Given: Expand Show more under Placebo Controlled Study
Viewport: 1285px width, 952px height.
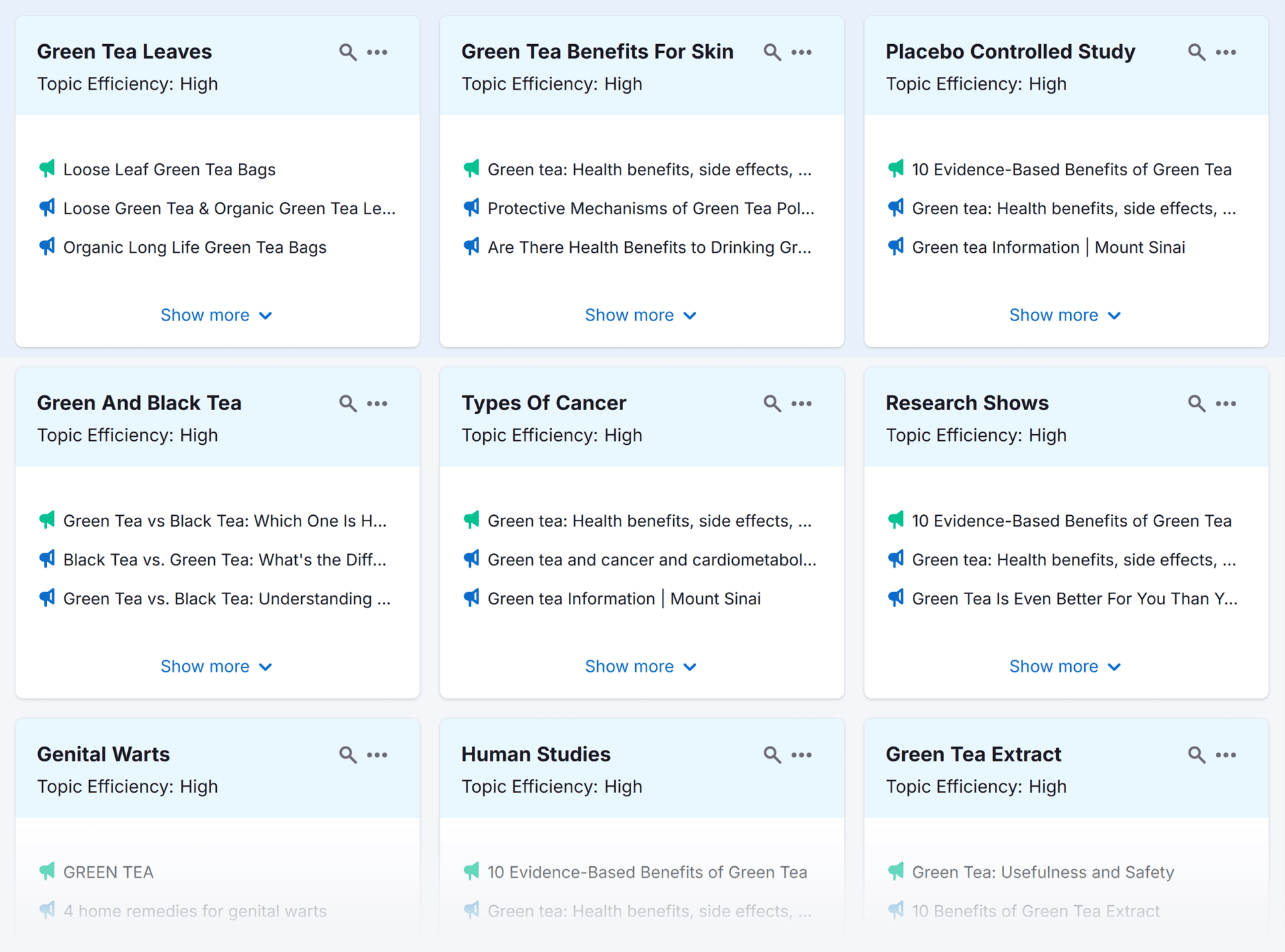Looking at the screenshot, I should click(x=1065, y=314).
